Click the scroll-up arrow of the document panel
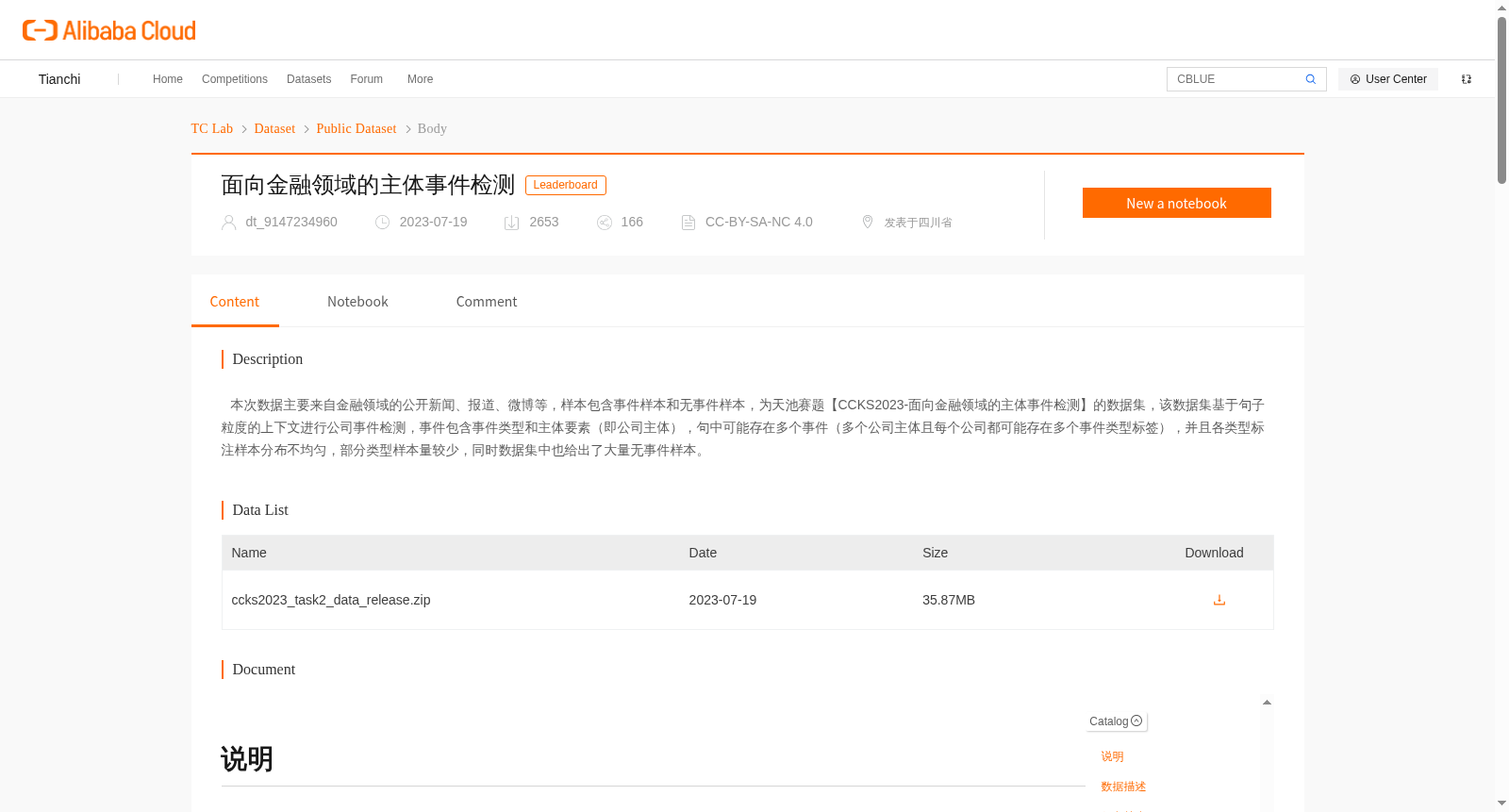 pyautogui.click(x=1267, y=703)
